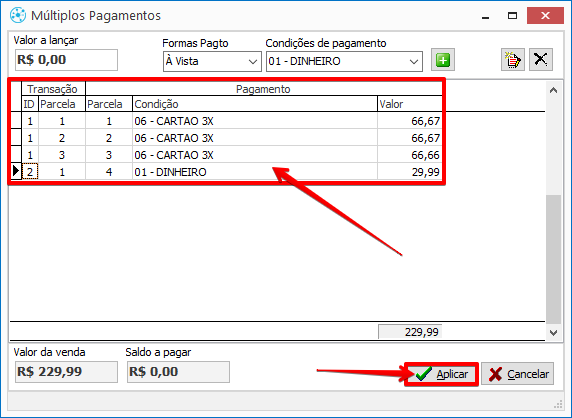Click the vertical scrollbar thumb

(553, 260)
